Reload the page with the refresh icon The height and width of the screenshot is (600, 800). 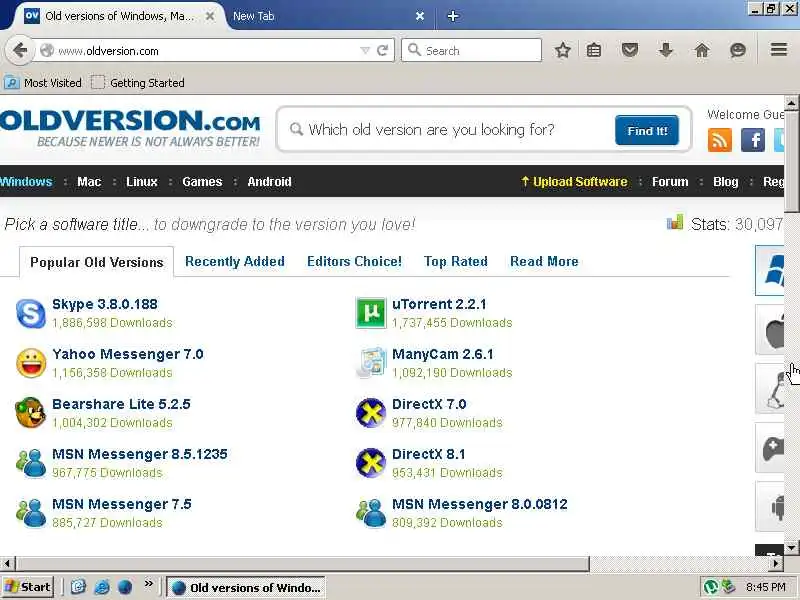click(382, 50)
